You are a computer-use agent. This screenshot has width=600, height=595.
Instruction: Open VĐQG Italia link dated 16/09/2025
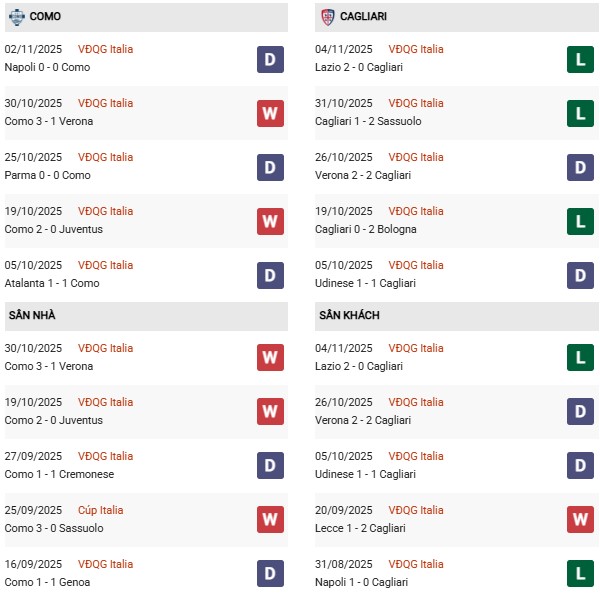105,564
